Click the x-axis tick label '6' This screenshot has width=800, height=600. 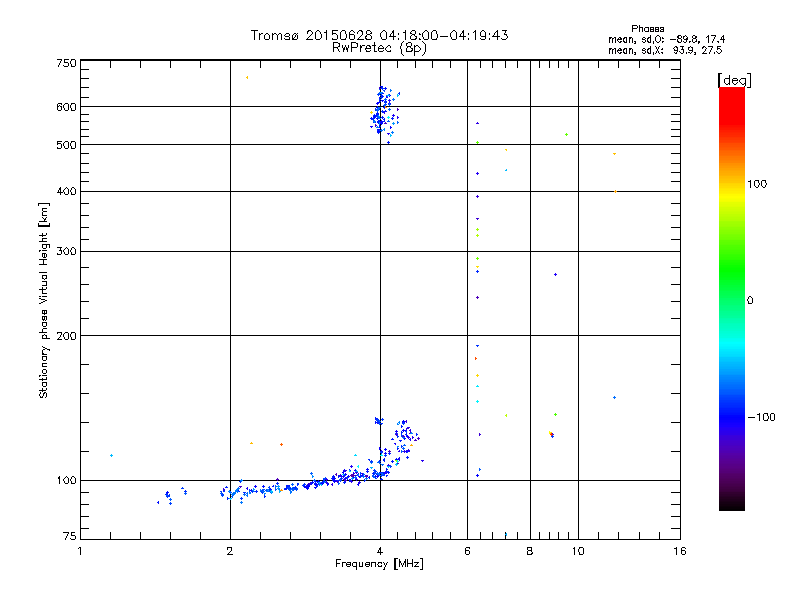(x=467, y=551)
